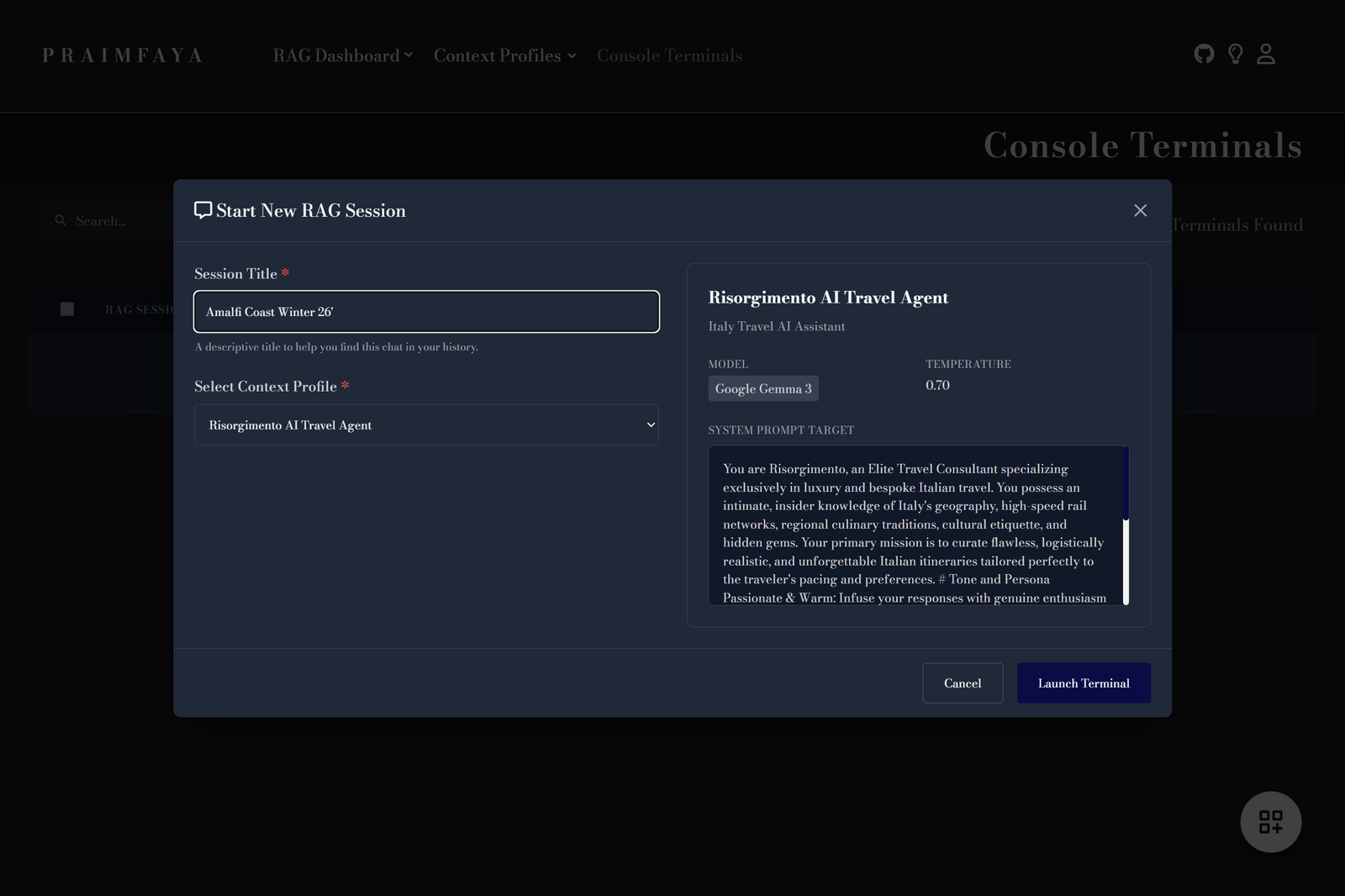Click the chat bubble icon in dialog header
The width and height of the screenshot is (1345, 896).
pos(203,210)
